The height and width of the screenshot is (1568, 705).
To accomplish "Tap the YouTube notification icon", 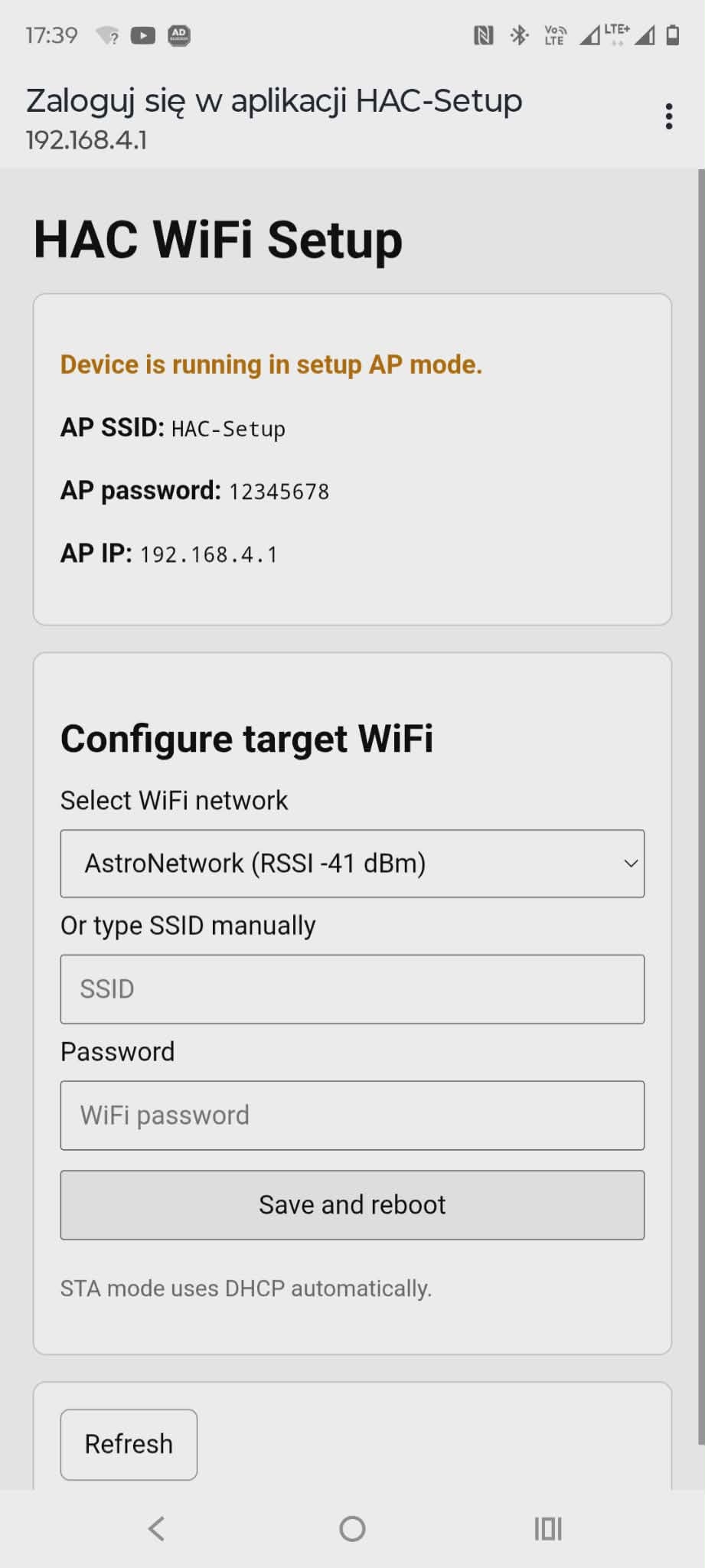I will click(143, 35).
